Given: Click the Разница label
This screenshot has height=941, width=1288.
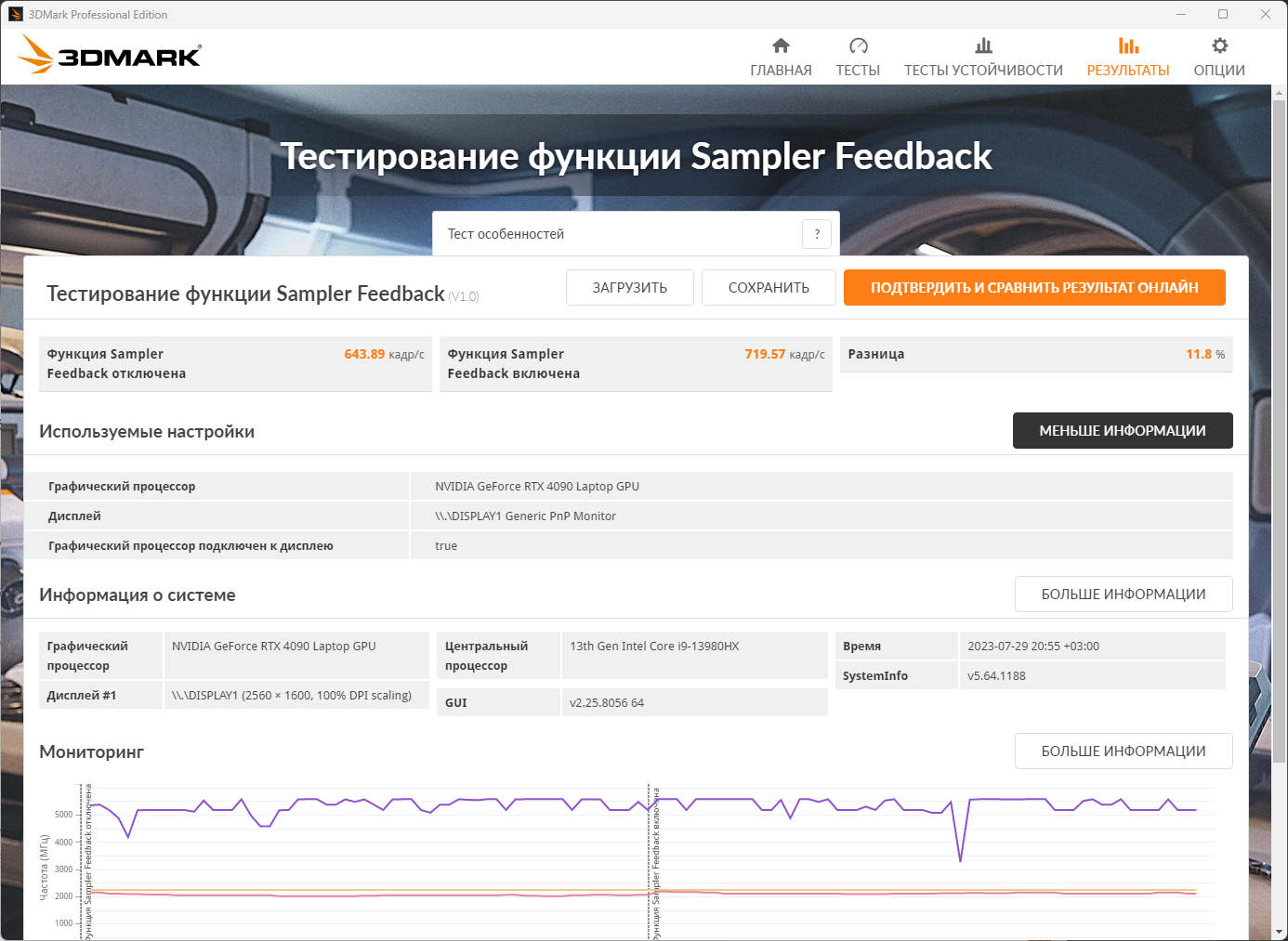Looking at the screenshot, I should click(876, 354).
